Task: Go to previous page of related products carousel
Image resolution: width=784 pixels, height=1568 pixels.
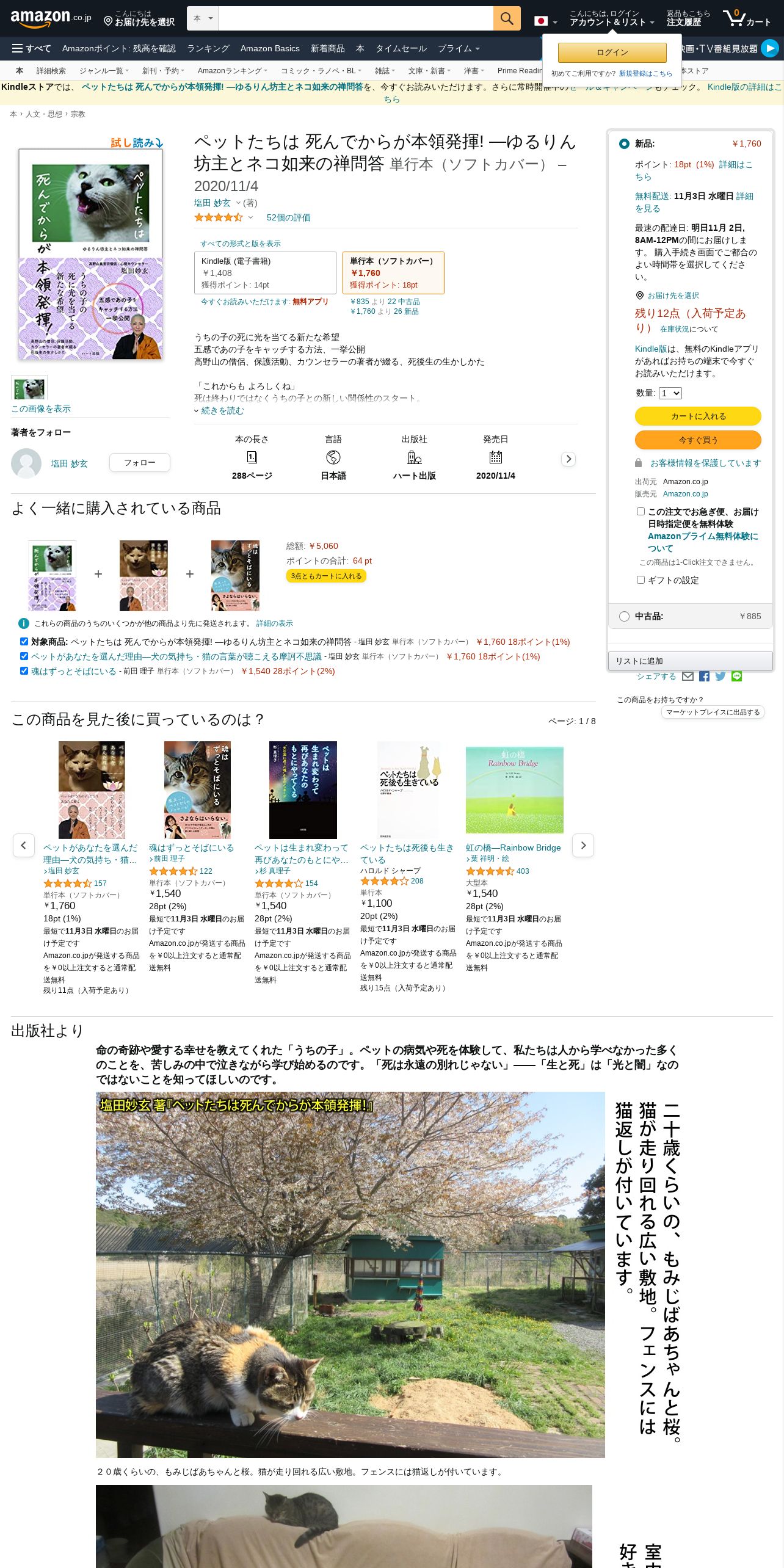Action: coord(24,845)
